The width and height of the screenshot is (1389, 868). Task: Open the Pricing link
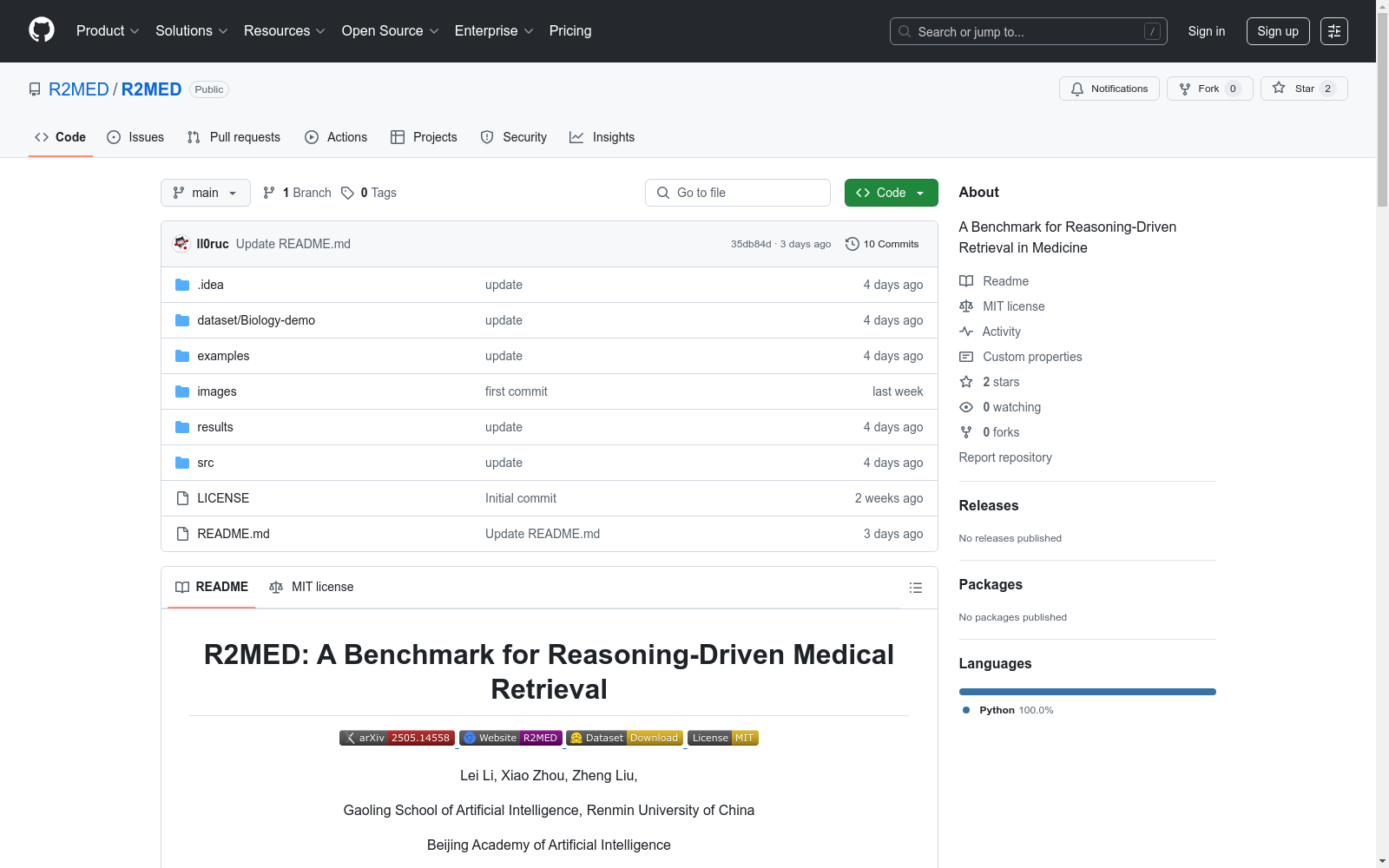point(570,31)
